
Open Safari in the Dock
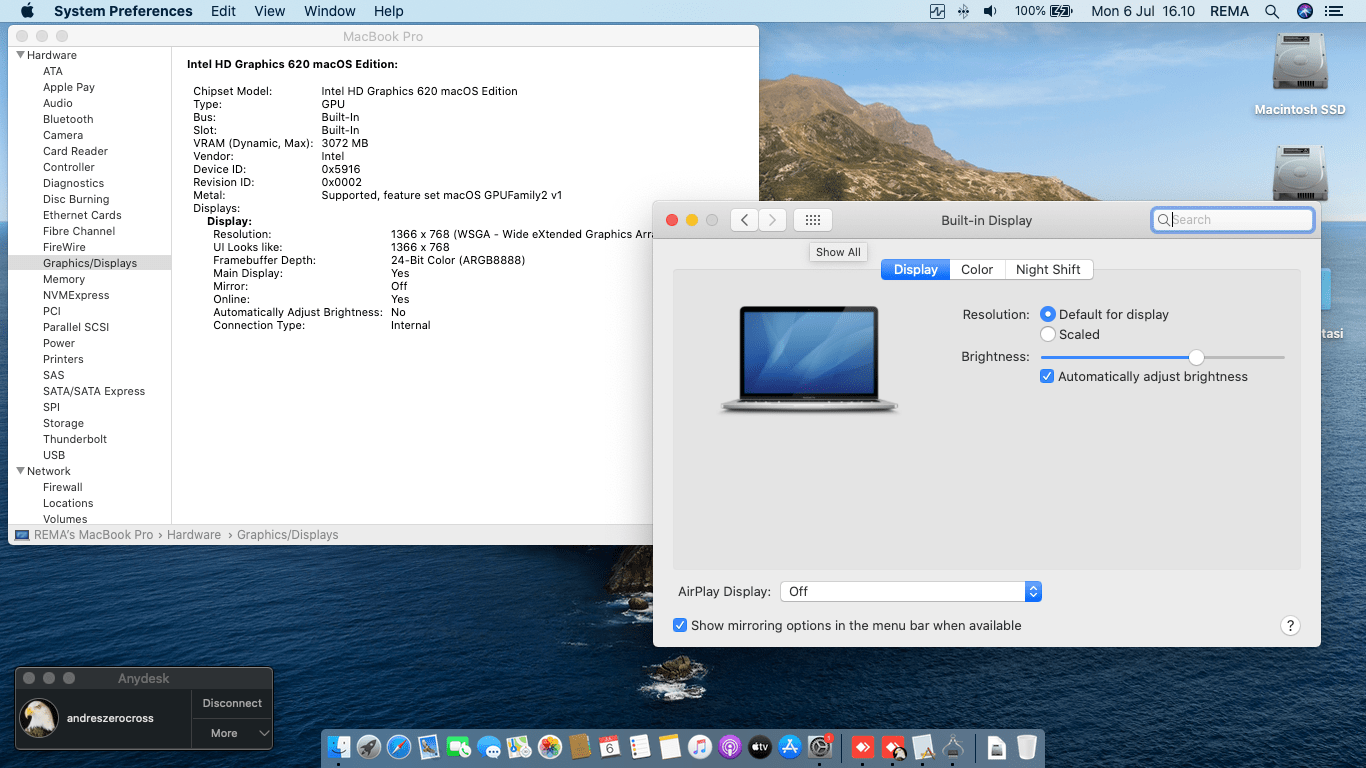coord(399,747)
